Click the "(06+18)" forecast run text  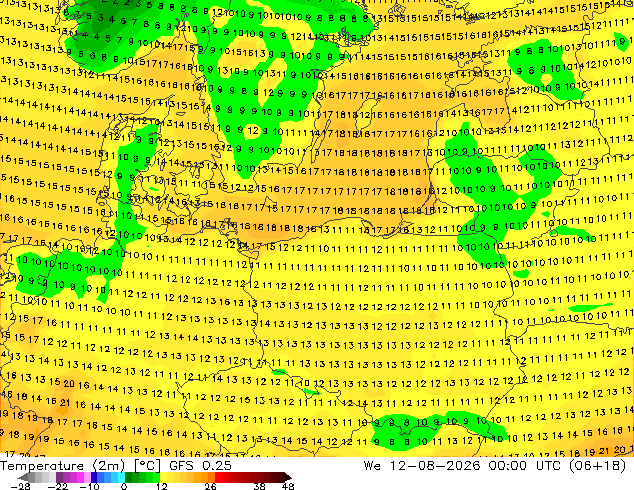[597, 466]
